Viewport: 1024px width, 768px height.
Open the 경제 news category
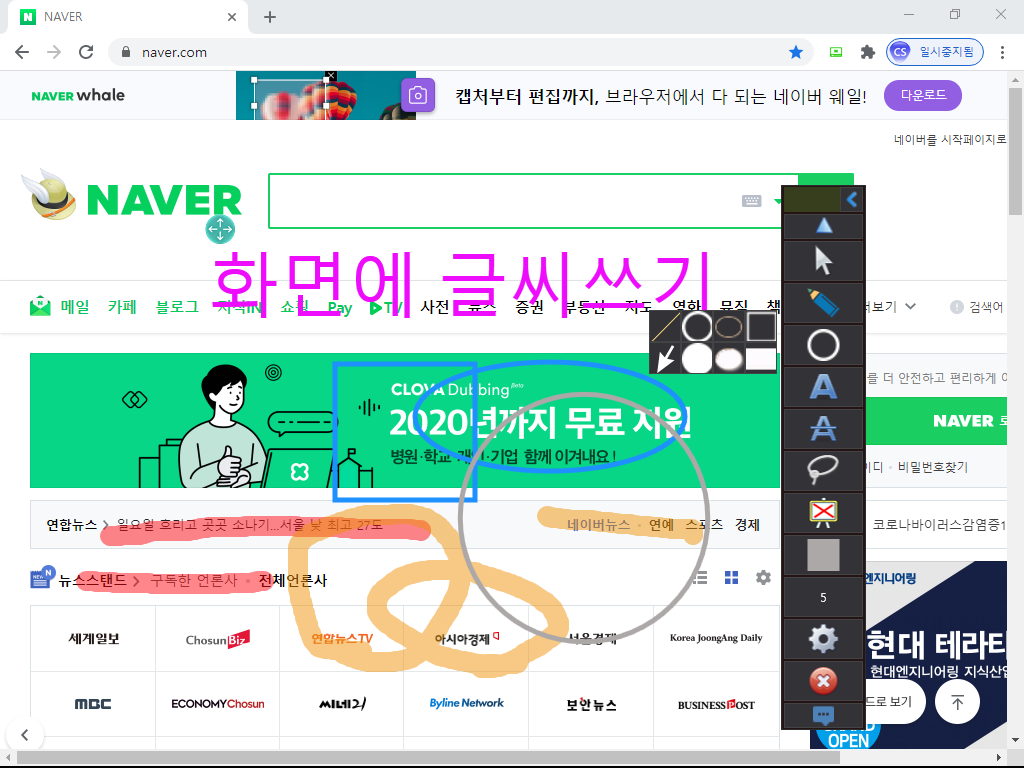click(x=747, y=525)
